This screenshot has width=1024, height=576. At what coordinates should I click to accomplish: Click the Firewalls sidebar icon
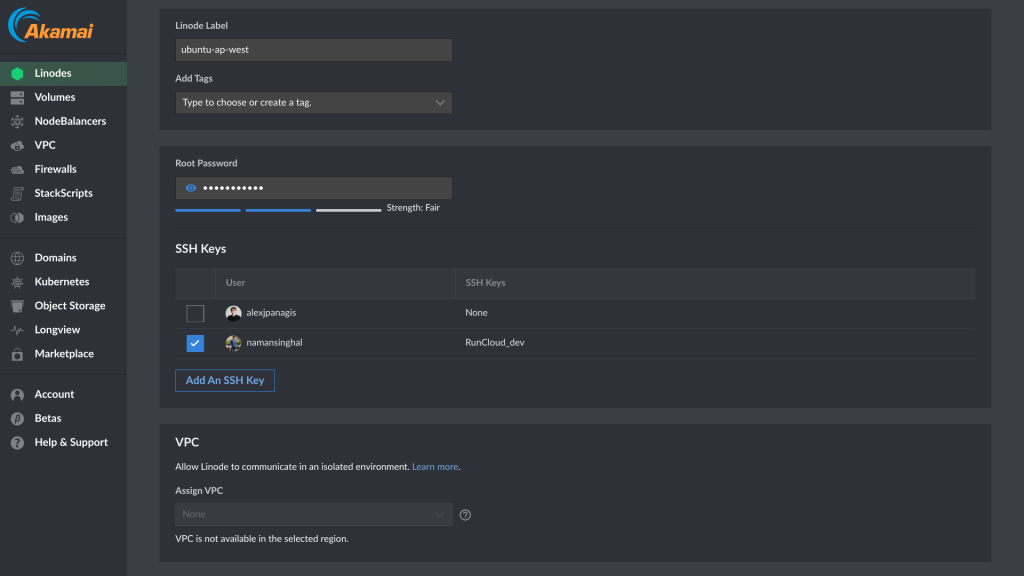point(18,170)
